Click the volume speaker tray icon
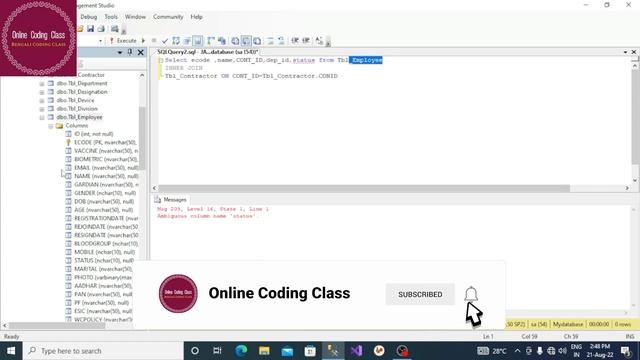Image resolution: width=640 pixels, height=360 pixels. (562, 351)
